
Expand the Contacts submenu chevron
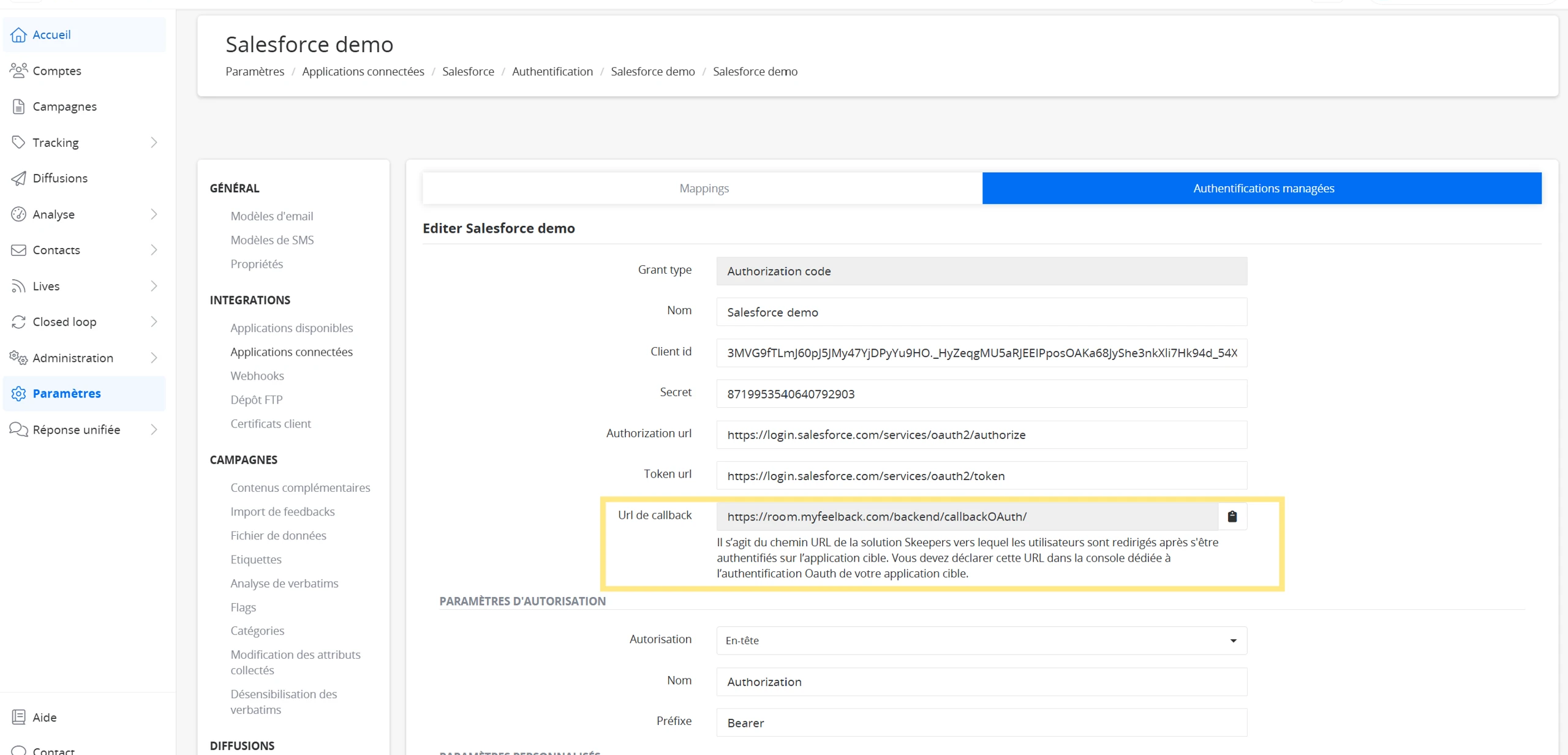point(154,250)
